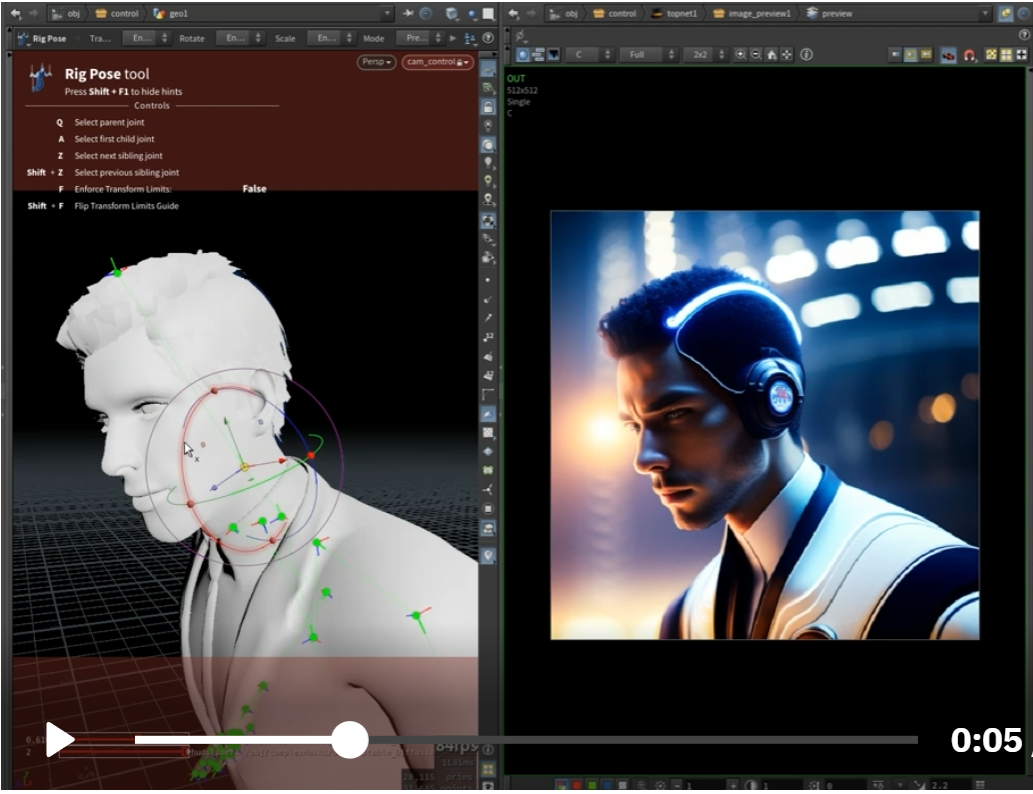This screenshot has width=1033, height=794.
Task: Click the three-axis icon in the sidebar
Action: pos(488,490)
